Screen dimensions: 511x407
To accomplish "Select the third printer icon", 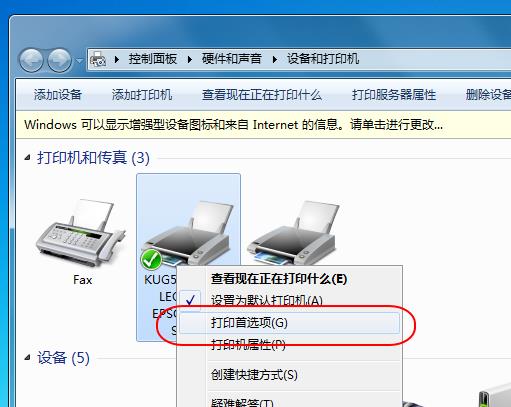I will coord(293,232).
